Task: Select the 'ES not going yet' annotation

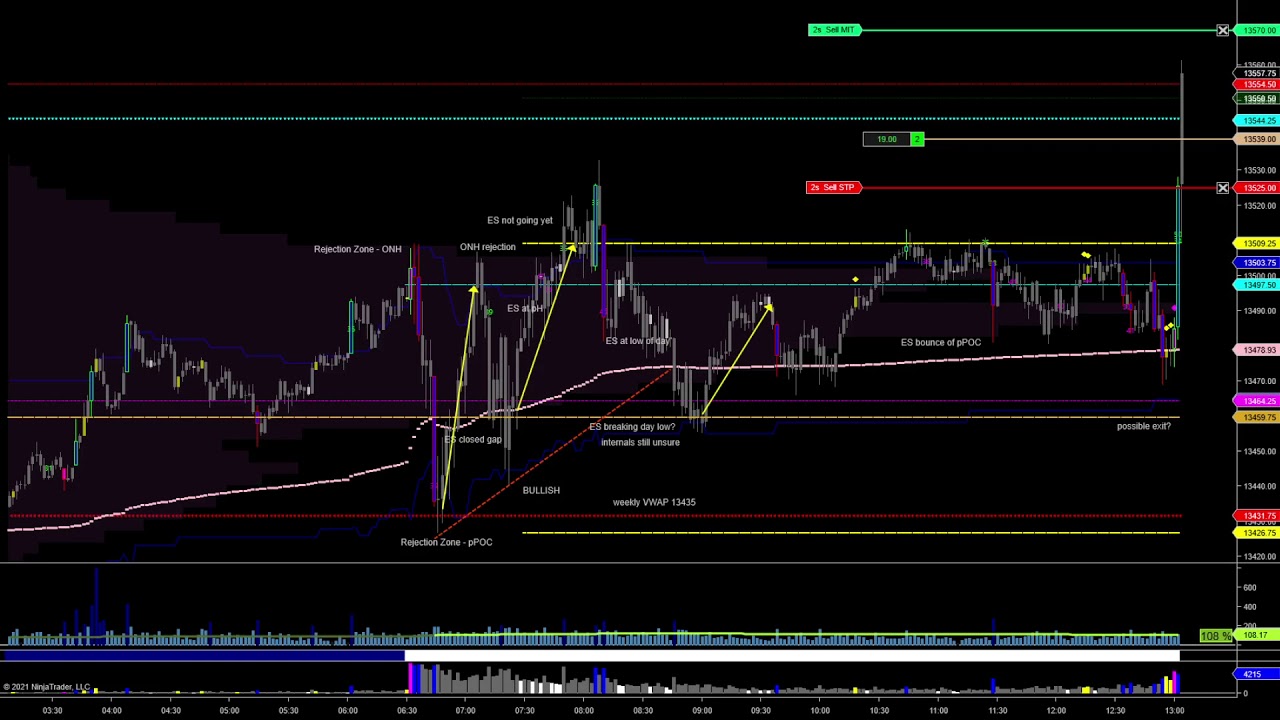Action: [x=520, y=220]
